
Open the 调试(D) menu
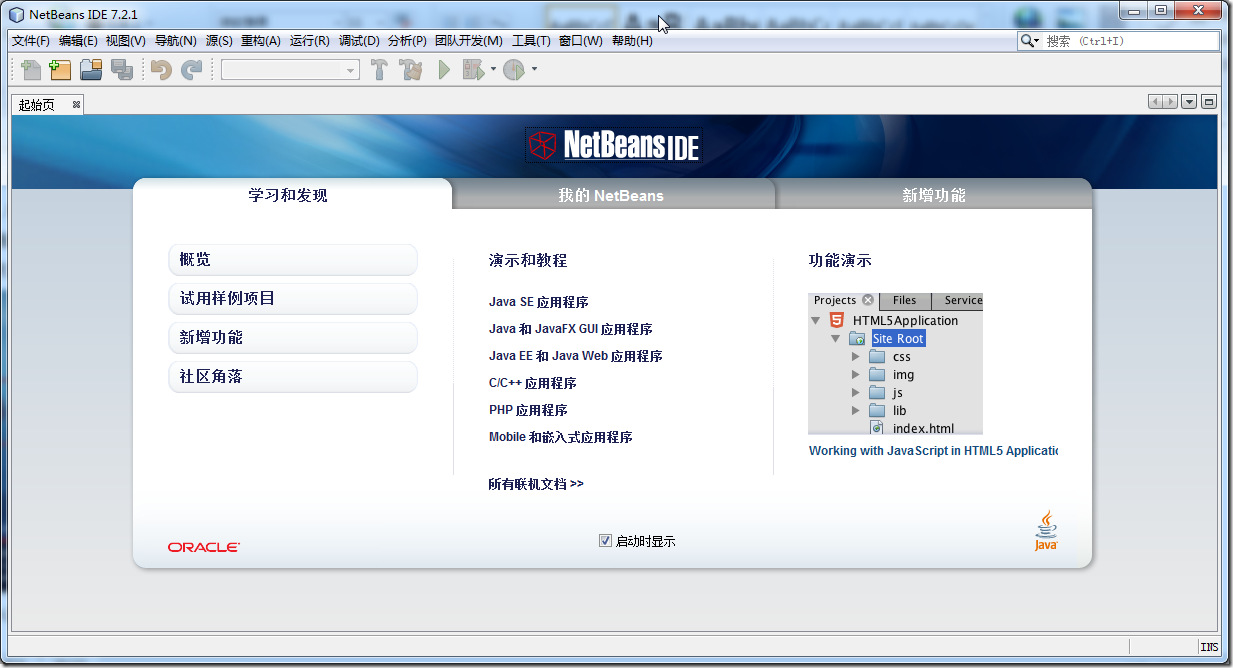click(x=359, y=41)
